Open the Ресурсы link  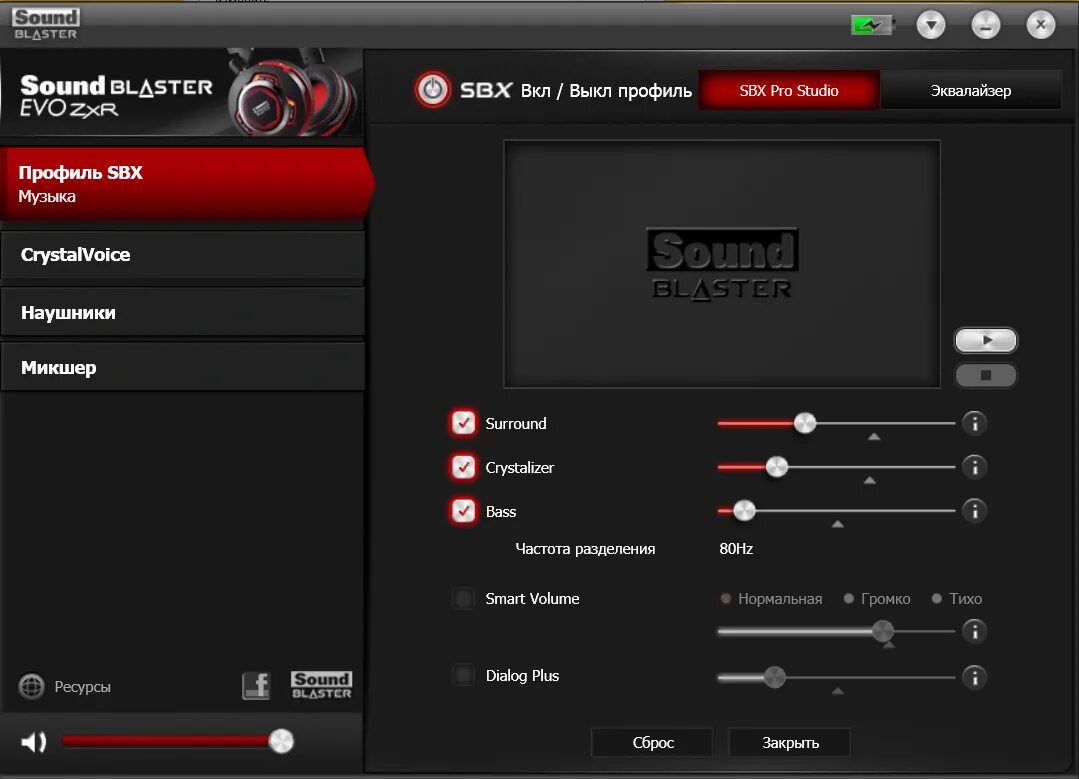83,687
